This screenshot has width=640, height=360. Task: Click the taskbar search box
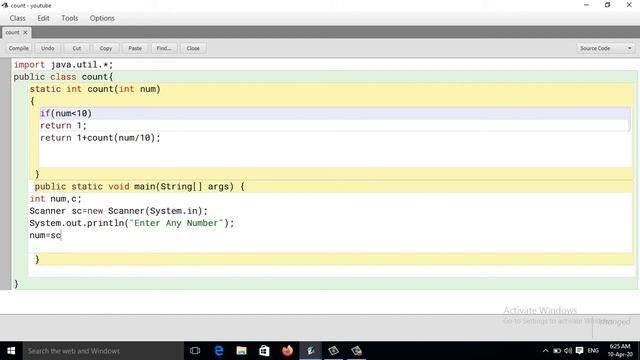pos(103,351)
